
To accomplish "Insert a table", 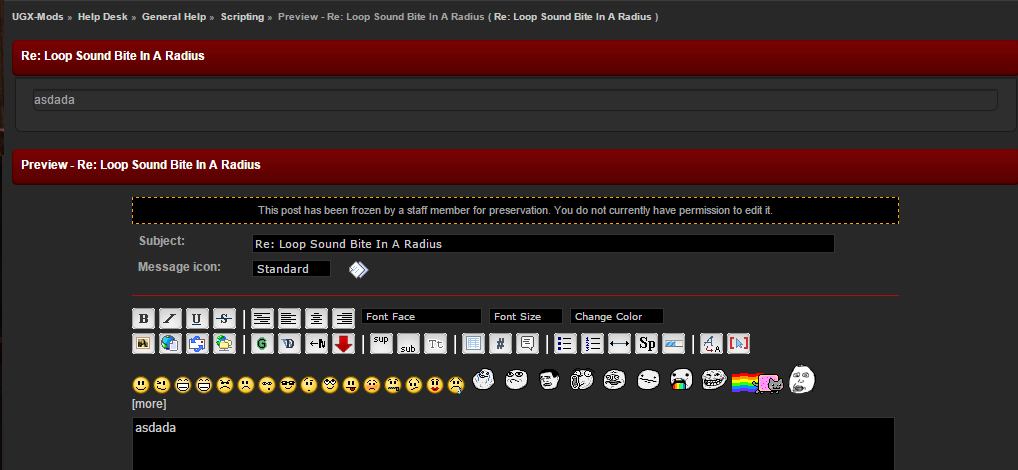I will point(473,343).
